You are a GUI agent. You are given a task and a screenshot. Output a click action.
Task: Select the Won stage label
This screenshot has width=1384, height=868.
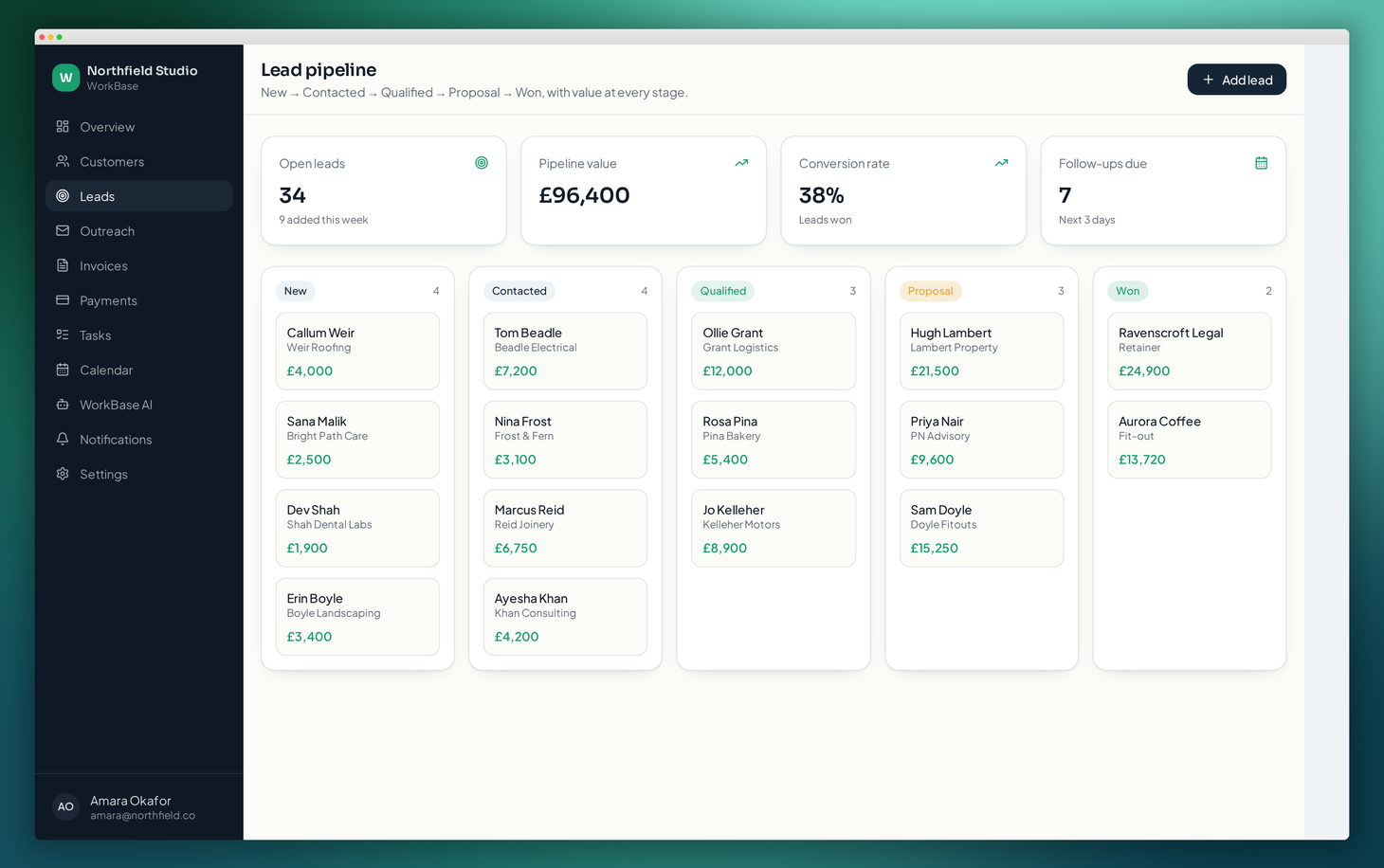[1128, 291]
